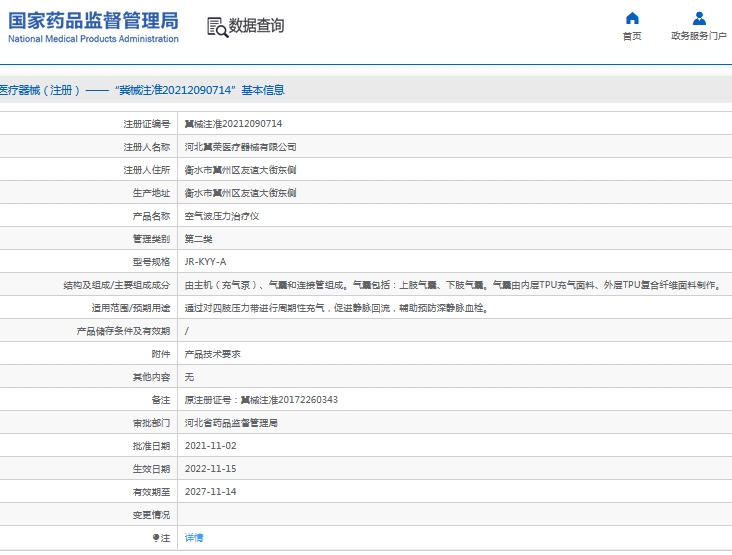Click the 注册人名称 field label
This screenshot has height=555, width=732.
click(147, 147)
